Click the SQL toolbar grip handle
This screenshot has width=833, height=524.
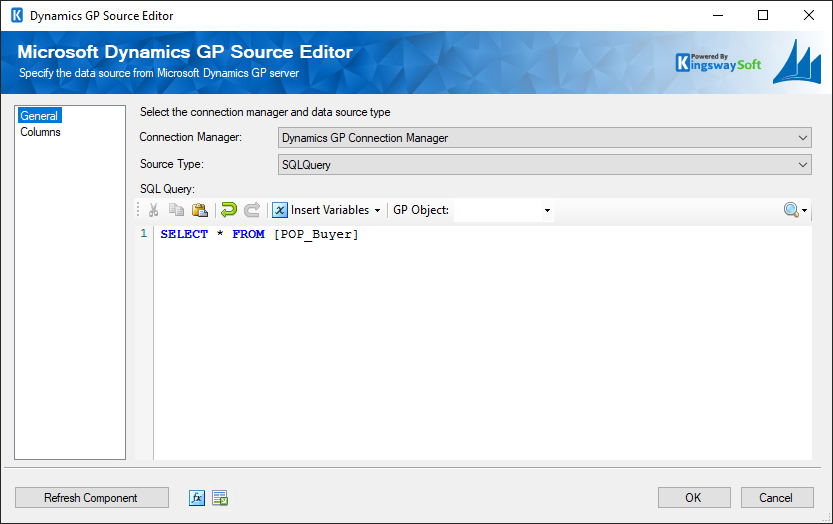pyautogui.click(x=138, y=210)
